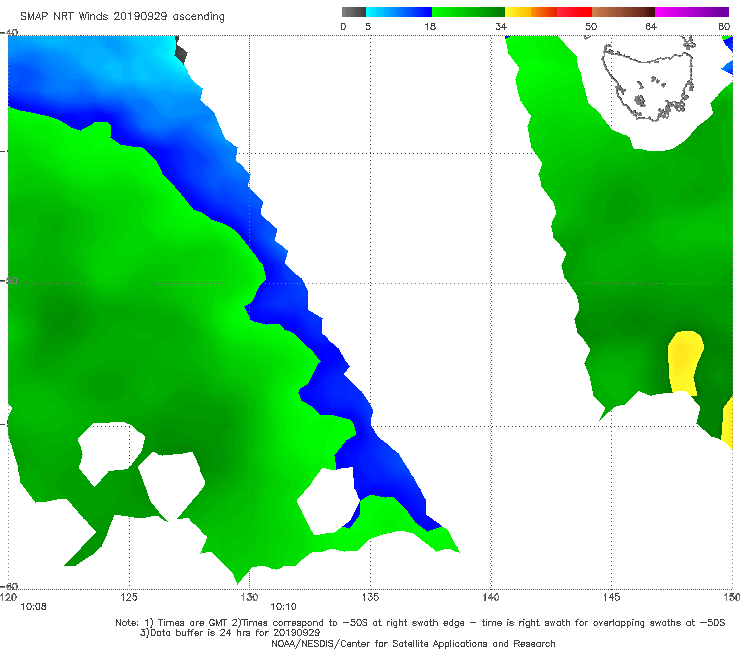Click the brown 50-64 segment of color bar
This screenshot has height=650, width=740.
pos(623,12)
